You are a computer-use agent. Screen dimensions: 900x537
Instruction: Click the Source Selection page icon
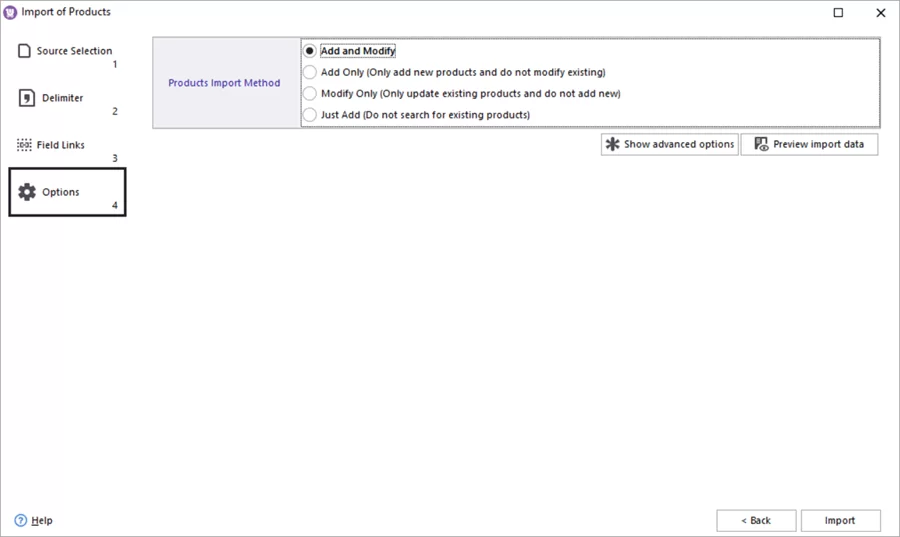coord(25,51)
